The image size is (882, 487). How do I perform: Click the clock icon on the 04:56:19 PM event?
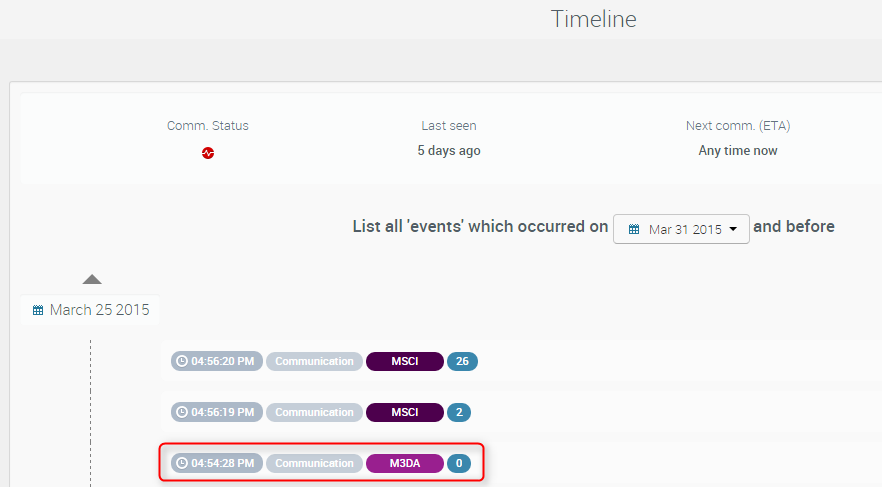click(181, 412)
